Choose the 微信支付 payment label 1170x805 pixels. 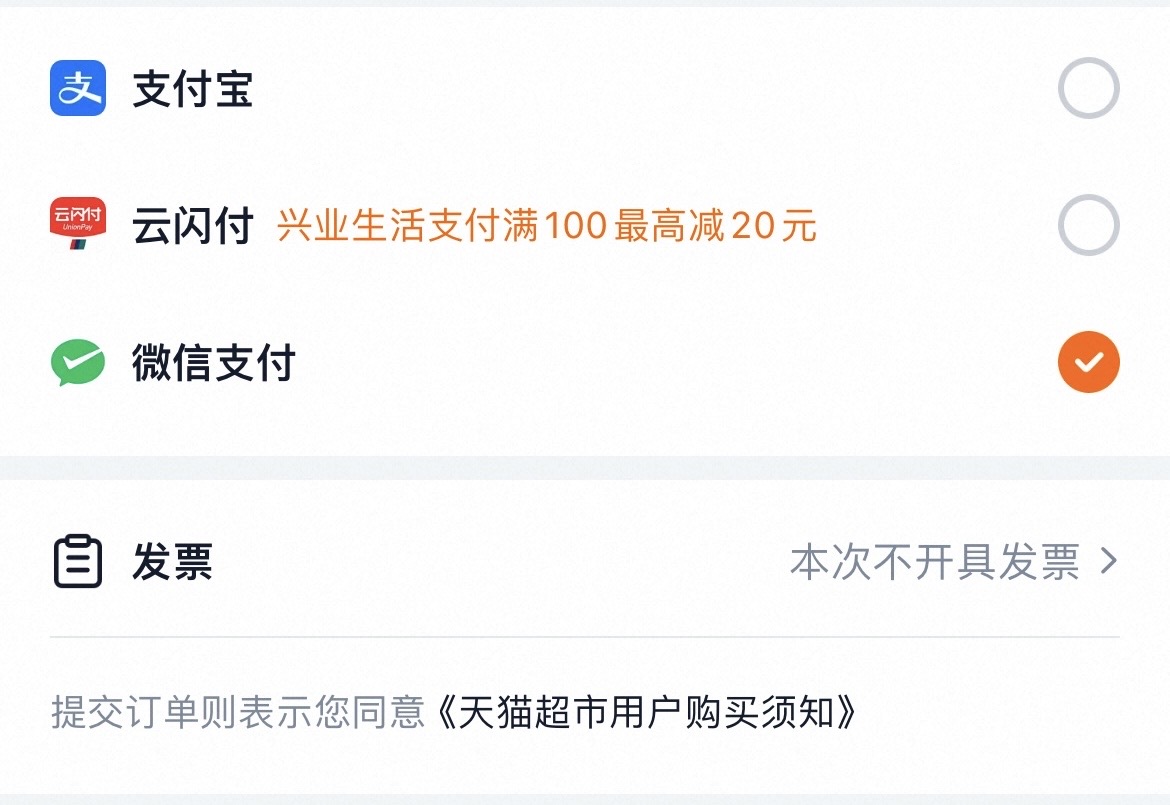pyautogui.click(x=214, y=363)
